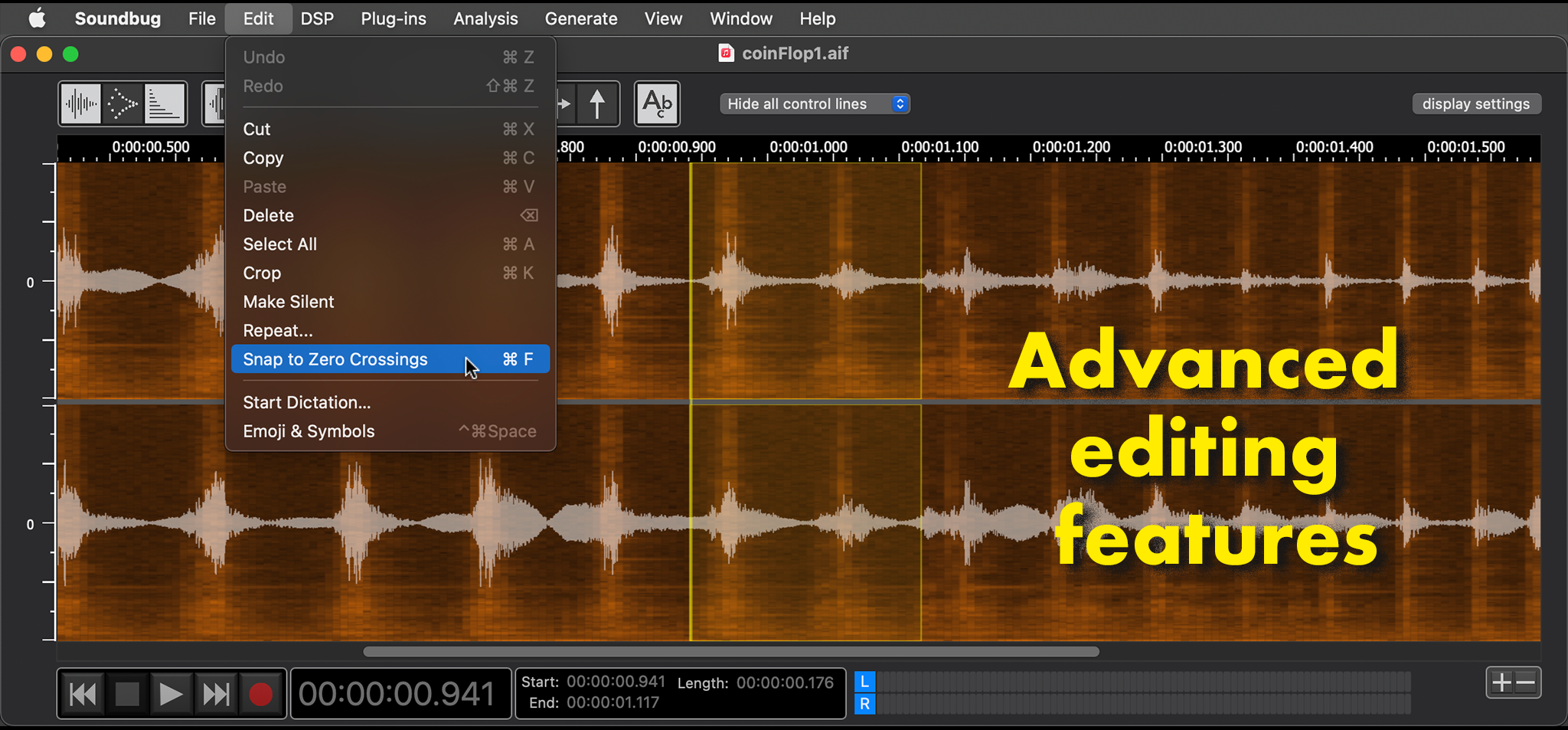The image size is (1568, 730).
Task: Open the File menu
Action: [x=202, y=18]
